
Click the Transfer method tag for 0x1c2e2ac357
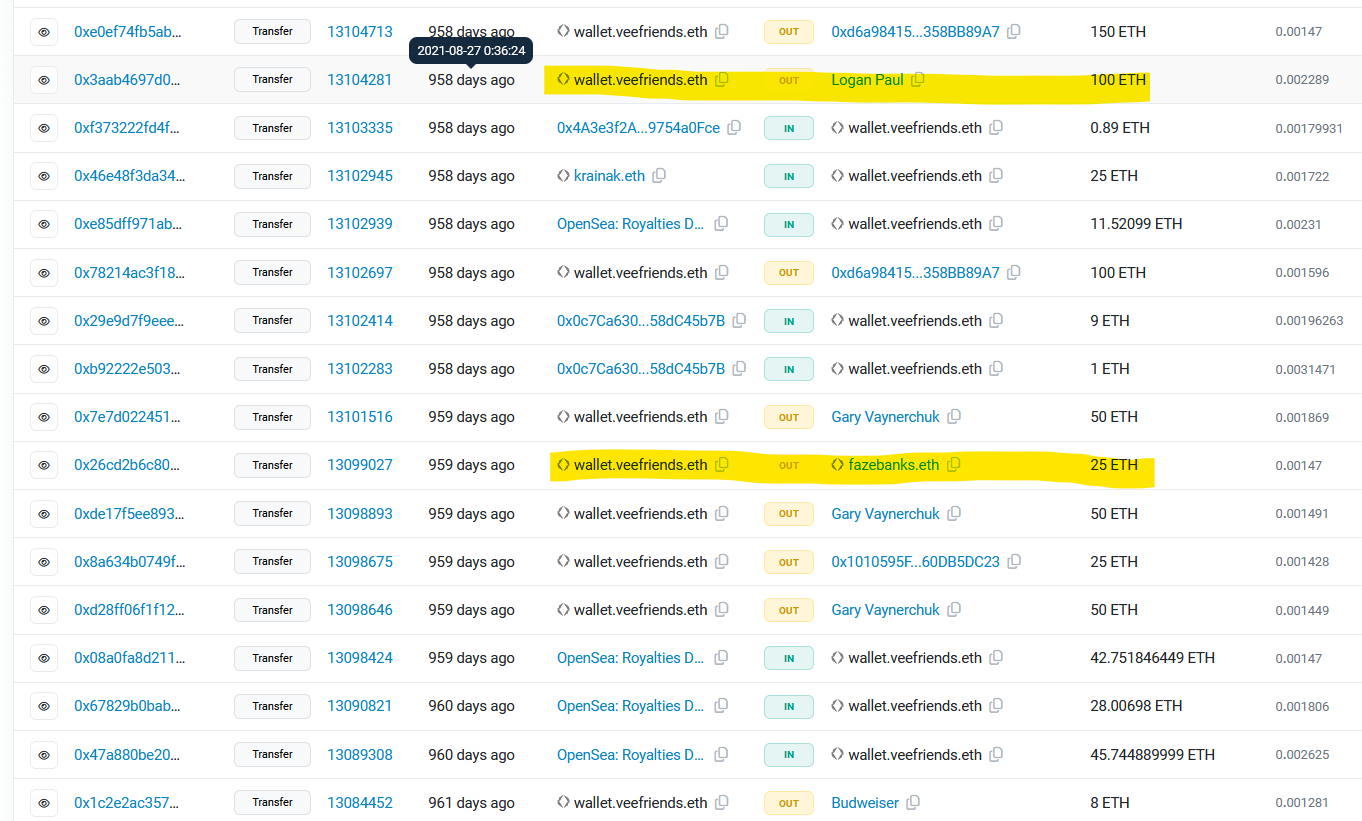[x=273, y=803]
